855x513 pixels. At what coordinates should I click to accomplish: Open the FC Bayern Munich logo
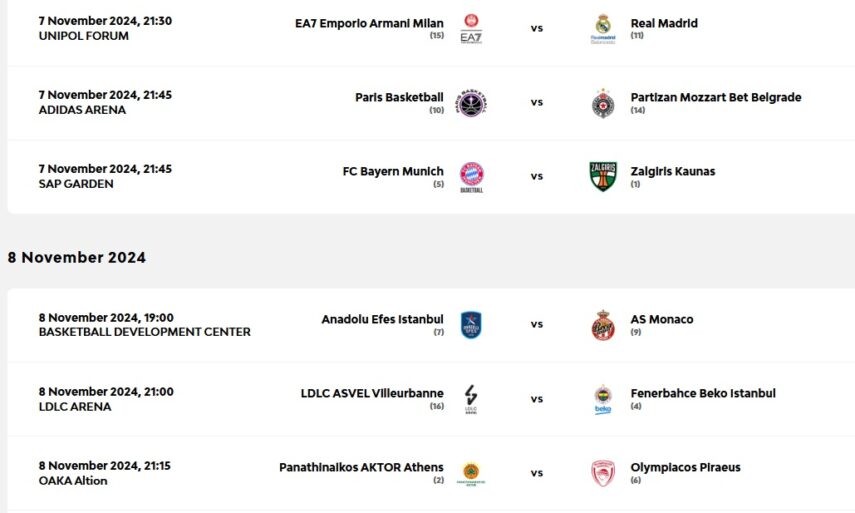[471, 177]
